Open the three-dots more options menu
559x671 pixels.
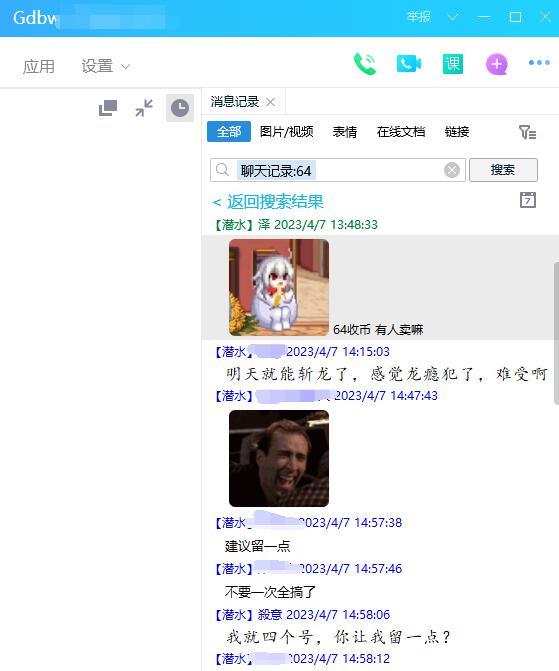tap(539, 62)
